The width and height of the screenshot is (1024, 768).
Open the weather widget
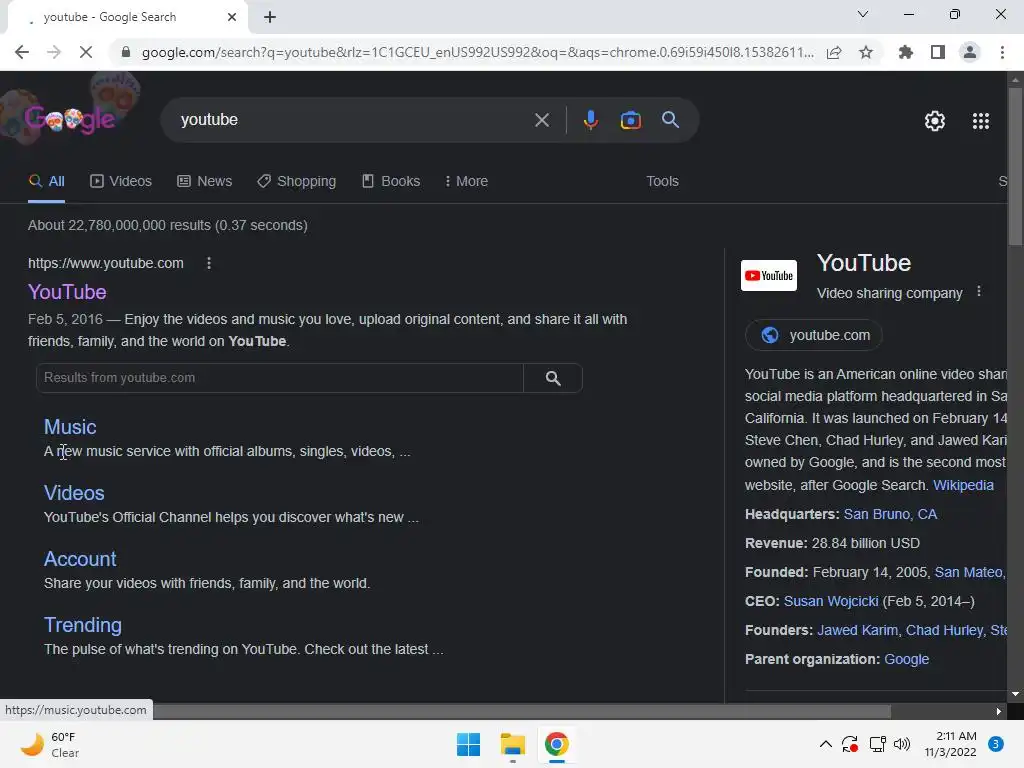click(x=50, y=744)
